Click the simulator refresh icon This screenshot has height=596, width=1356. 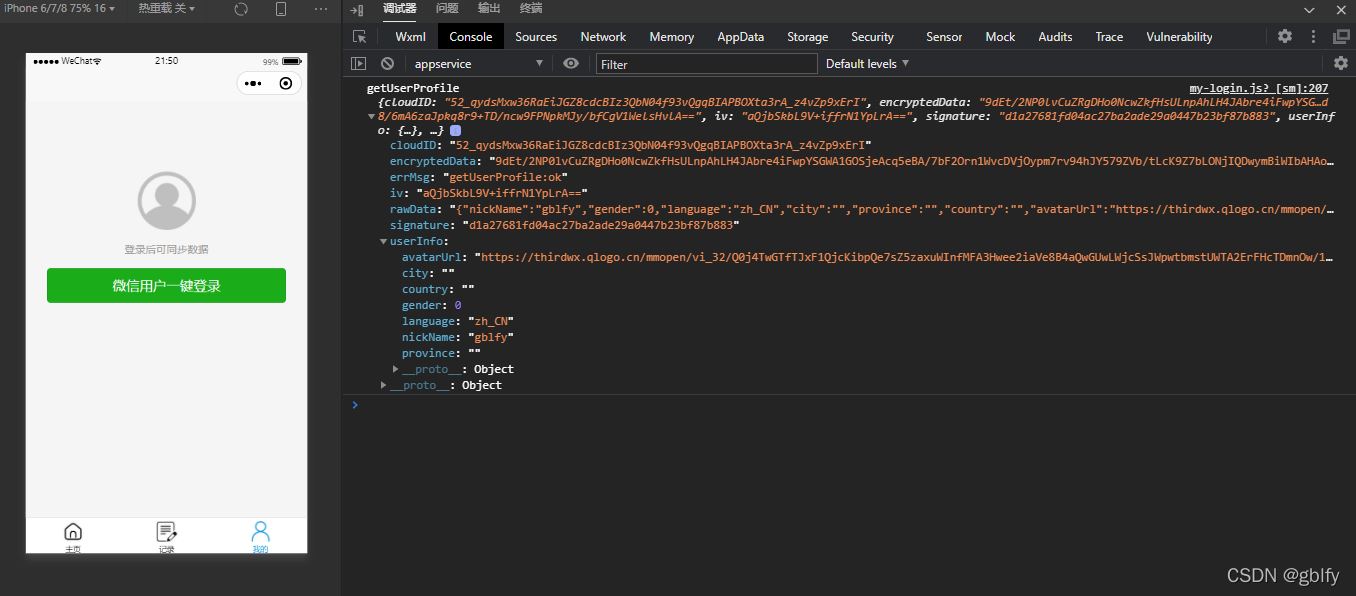[x=241, y=9]
